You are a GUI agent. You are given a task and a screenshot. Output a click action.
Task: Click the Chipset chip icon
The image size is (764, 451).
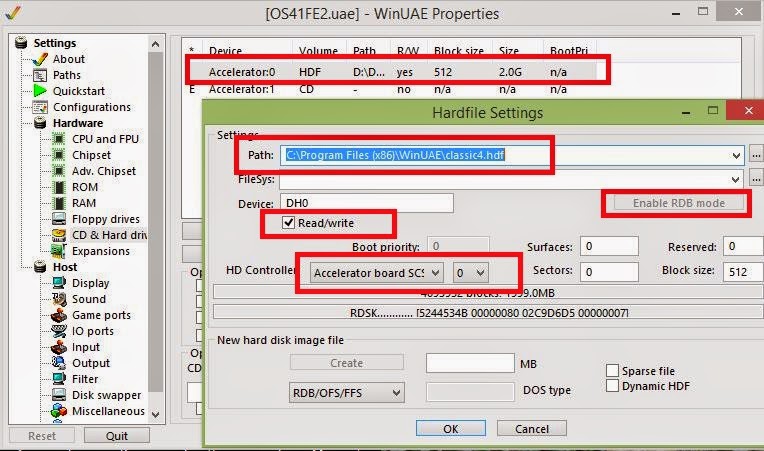tap(59, 155)
